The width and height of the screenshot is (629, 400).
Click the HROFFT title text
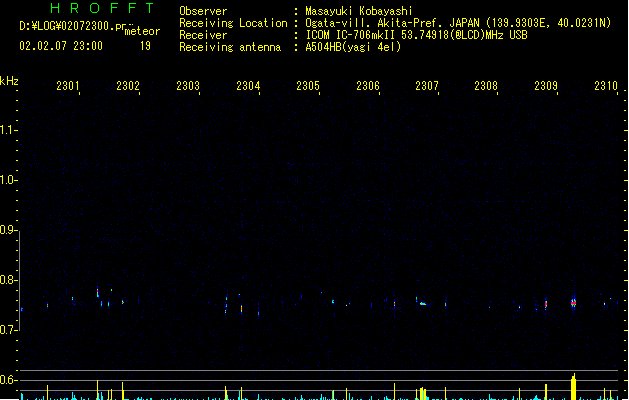coord(102,8)
